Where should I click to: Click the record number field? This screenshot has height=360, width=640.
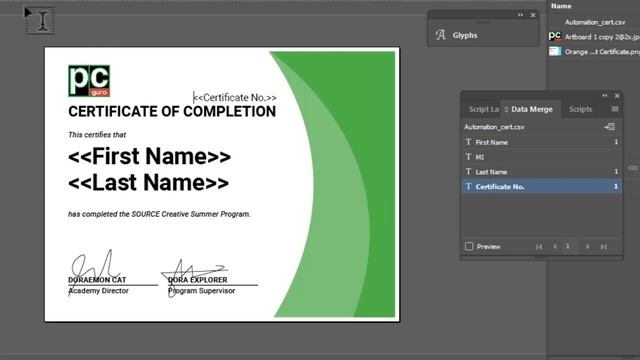569,246
